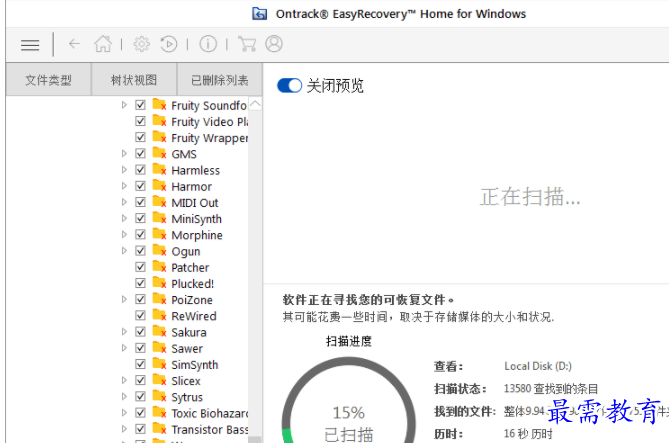This screenshot has height=443, width=669.
Task: Click the Morphine folder icon
Action: point(159,234)
